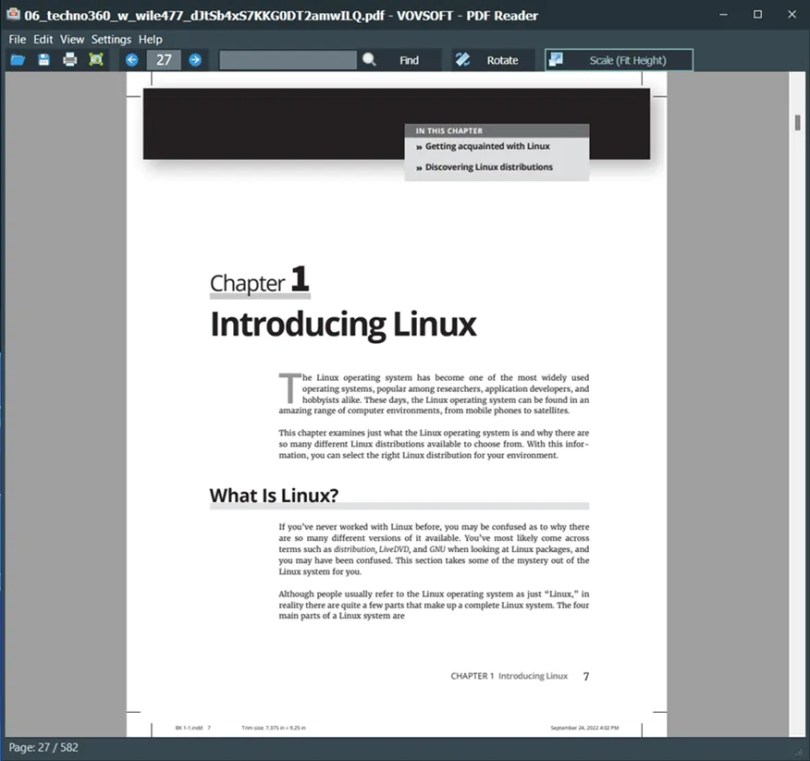
Task: Go to previous page with the left arrow
Action: pyautogui.click(x=132, y=60)
